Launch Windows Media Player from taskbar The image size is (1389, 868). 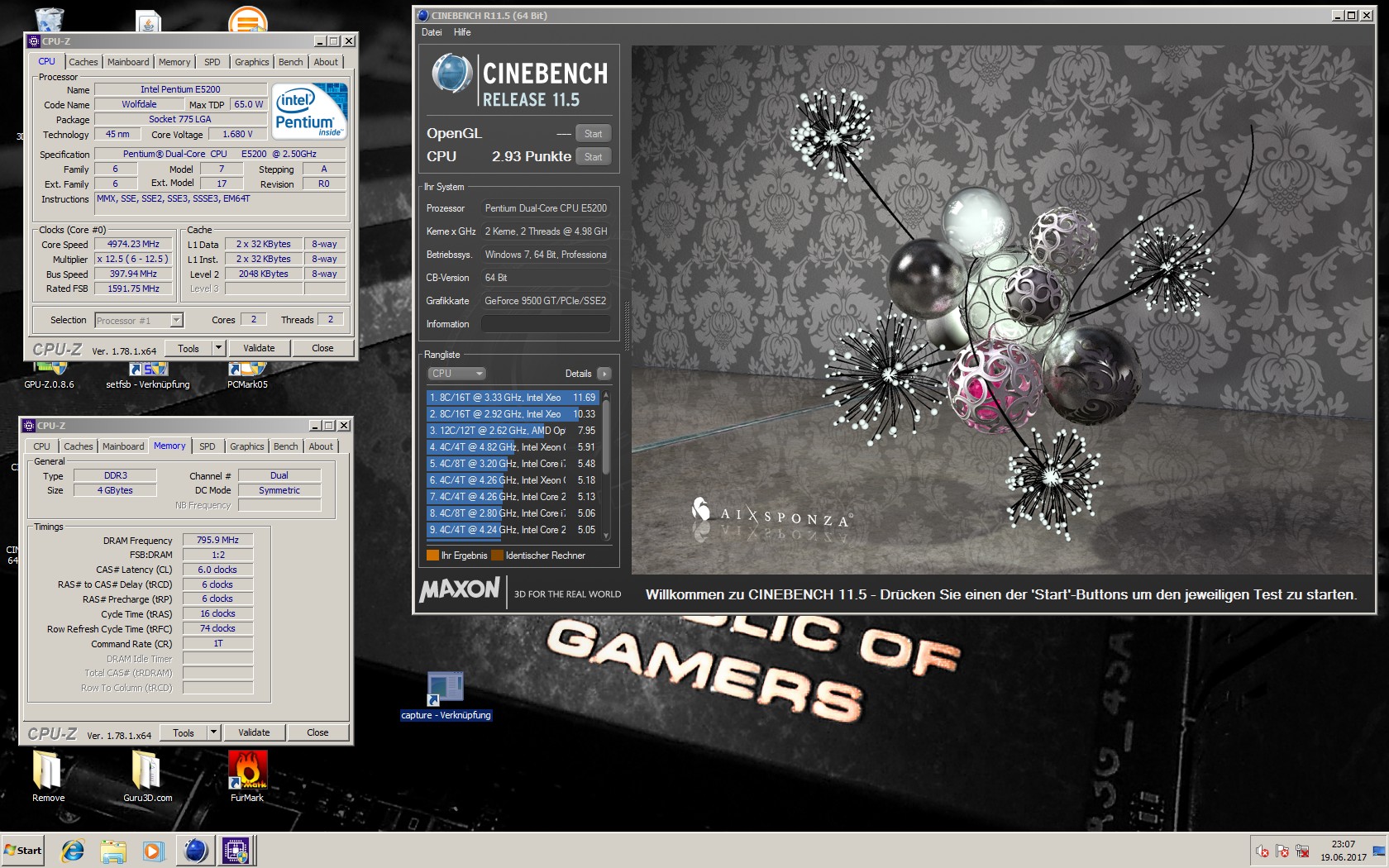pyautogui.click(x=153, y=850)
